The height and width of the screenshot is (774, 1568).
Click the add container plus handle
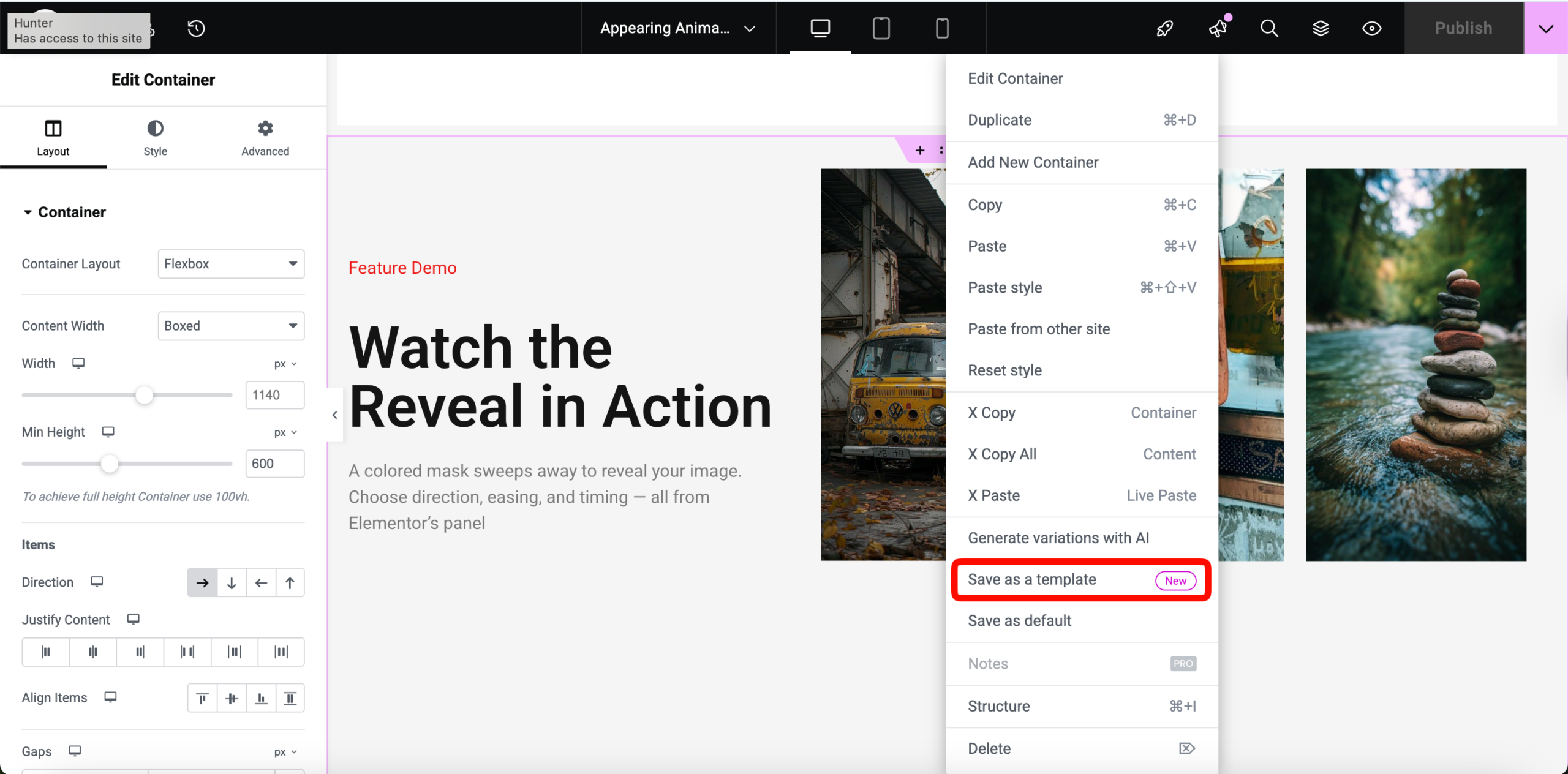point(919,151)
